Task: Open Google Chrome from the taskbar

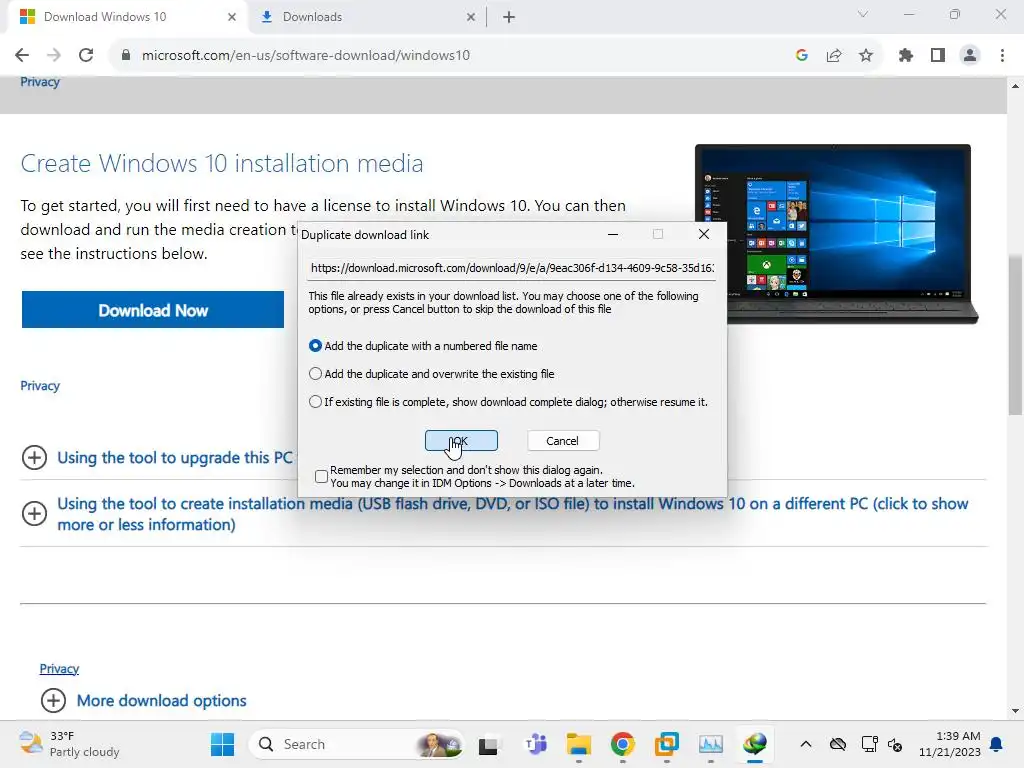Action: click(x=622, y=744)
